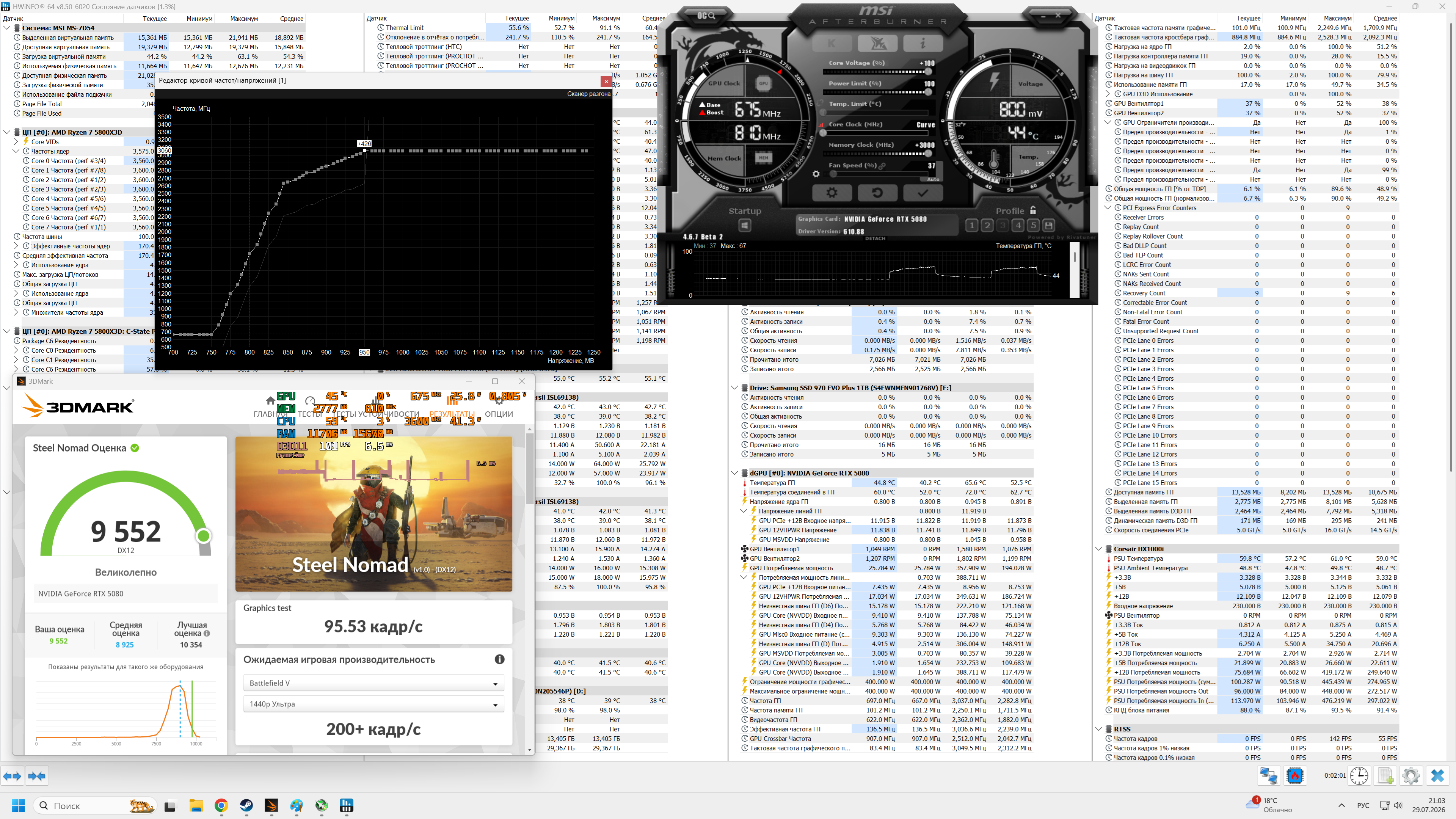This screenshot has height=819, width=1456.
Task: Open the Windows Start menu
Action: (18, 805)
